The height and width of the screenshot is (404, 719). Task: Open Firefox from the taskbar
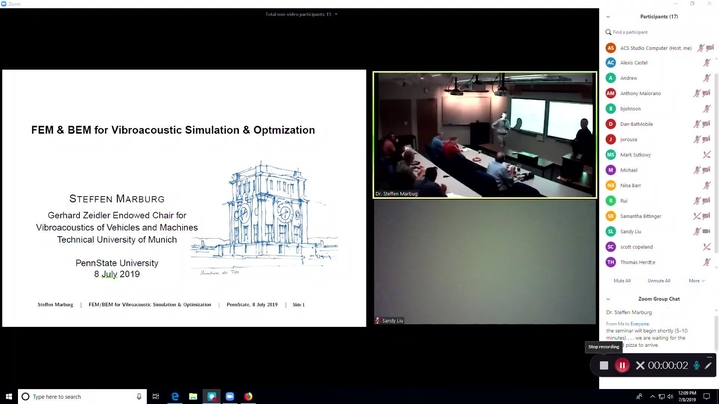pos(248,397)
